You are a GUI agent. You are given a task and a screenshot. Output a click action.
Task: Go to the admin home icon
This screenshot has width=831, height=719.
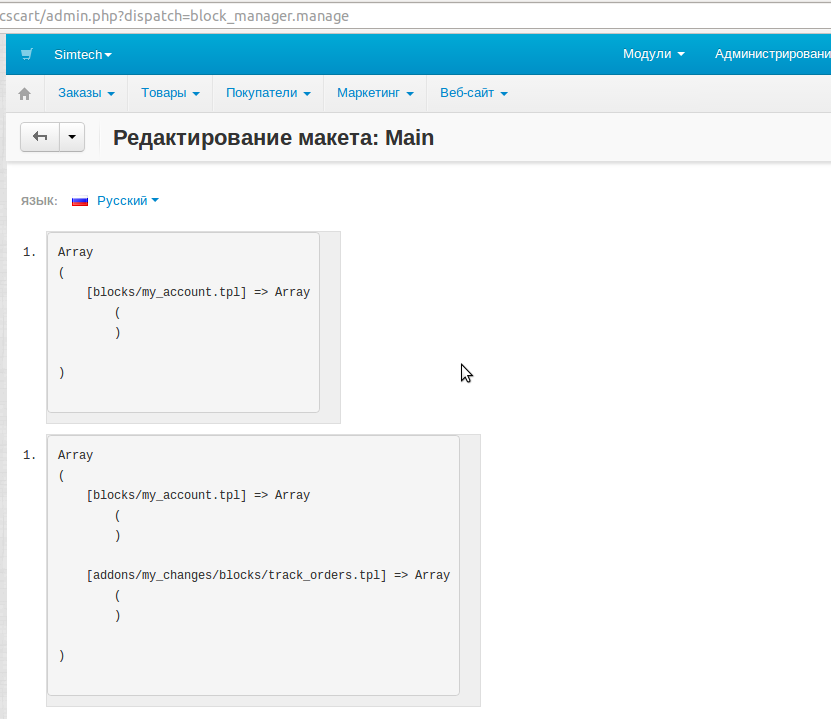point(25,94)
